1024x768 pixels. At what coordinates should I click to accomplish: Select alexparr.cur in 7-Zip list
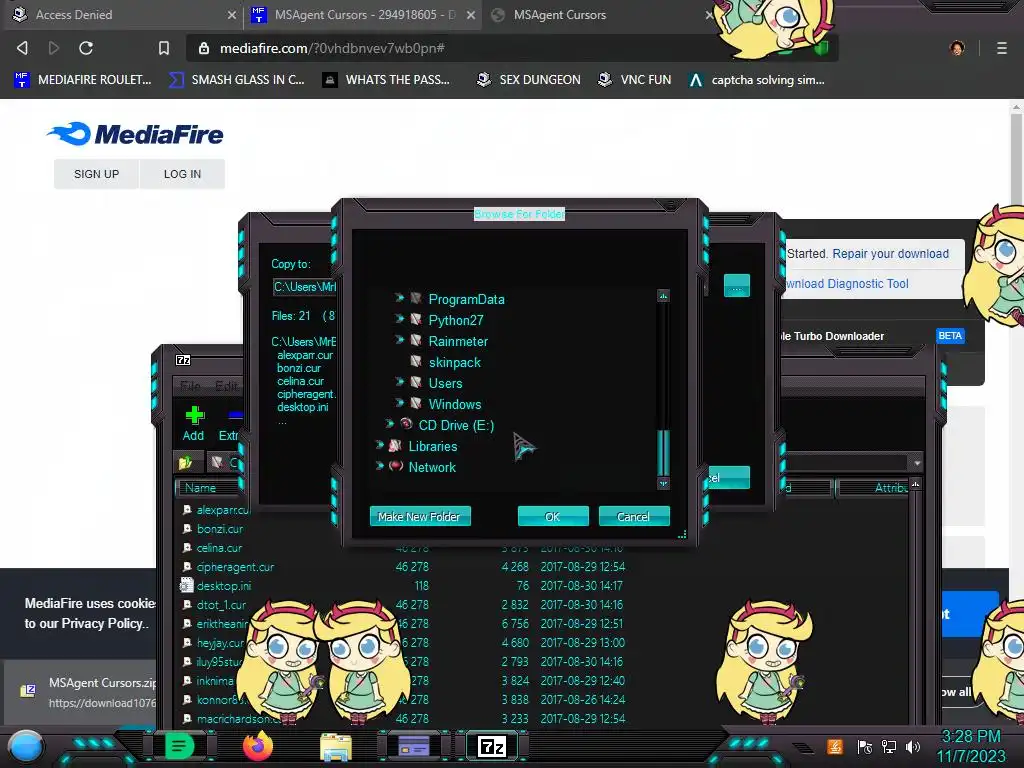(x=223, y=509)
